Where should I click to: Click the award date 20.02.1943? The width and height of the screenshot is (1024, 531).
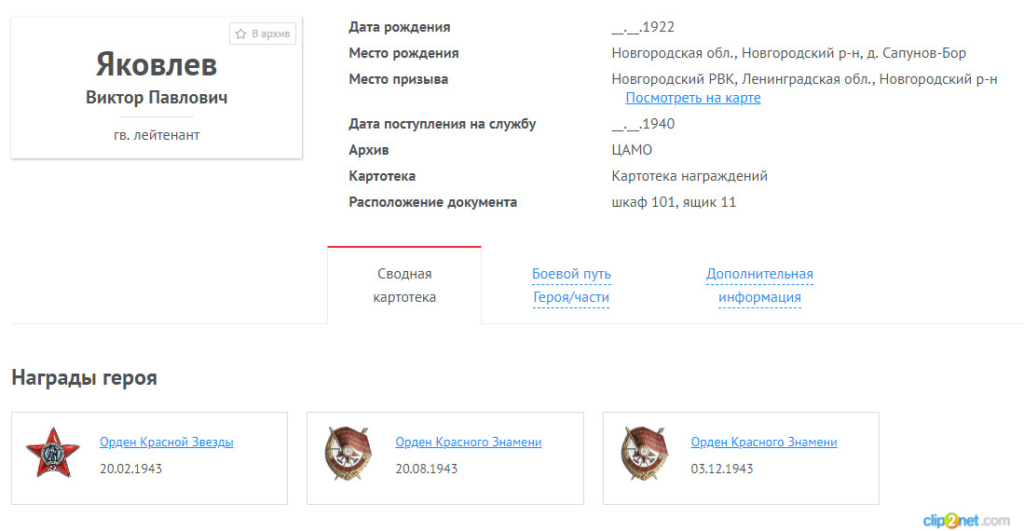pyautogui.click(x=131, y=468)
